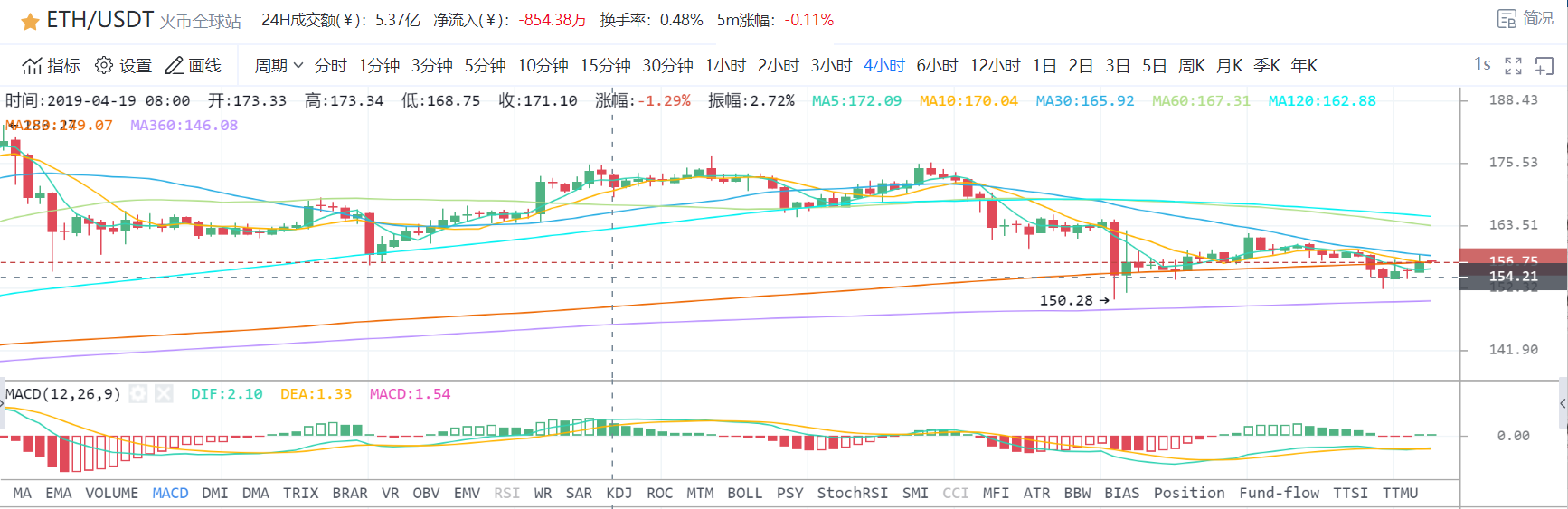Open MACD indicator settings gear

pyautogui.click(x=138, y=394)
